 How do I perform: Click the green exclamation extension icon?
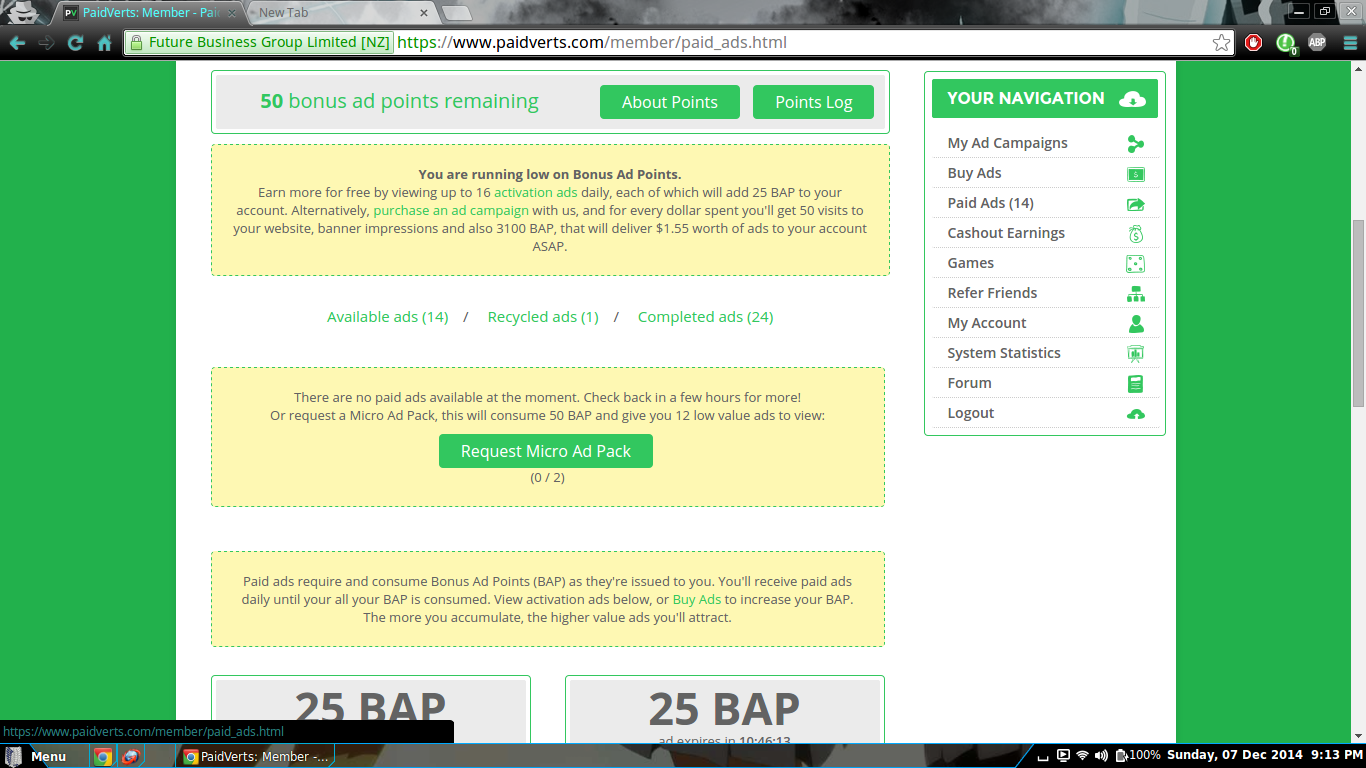tap(1286, 43)
